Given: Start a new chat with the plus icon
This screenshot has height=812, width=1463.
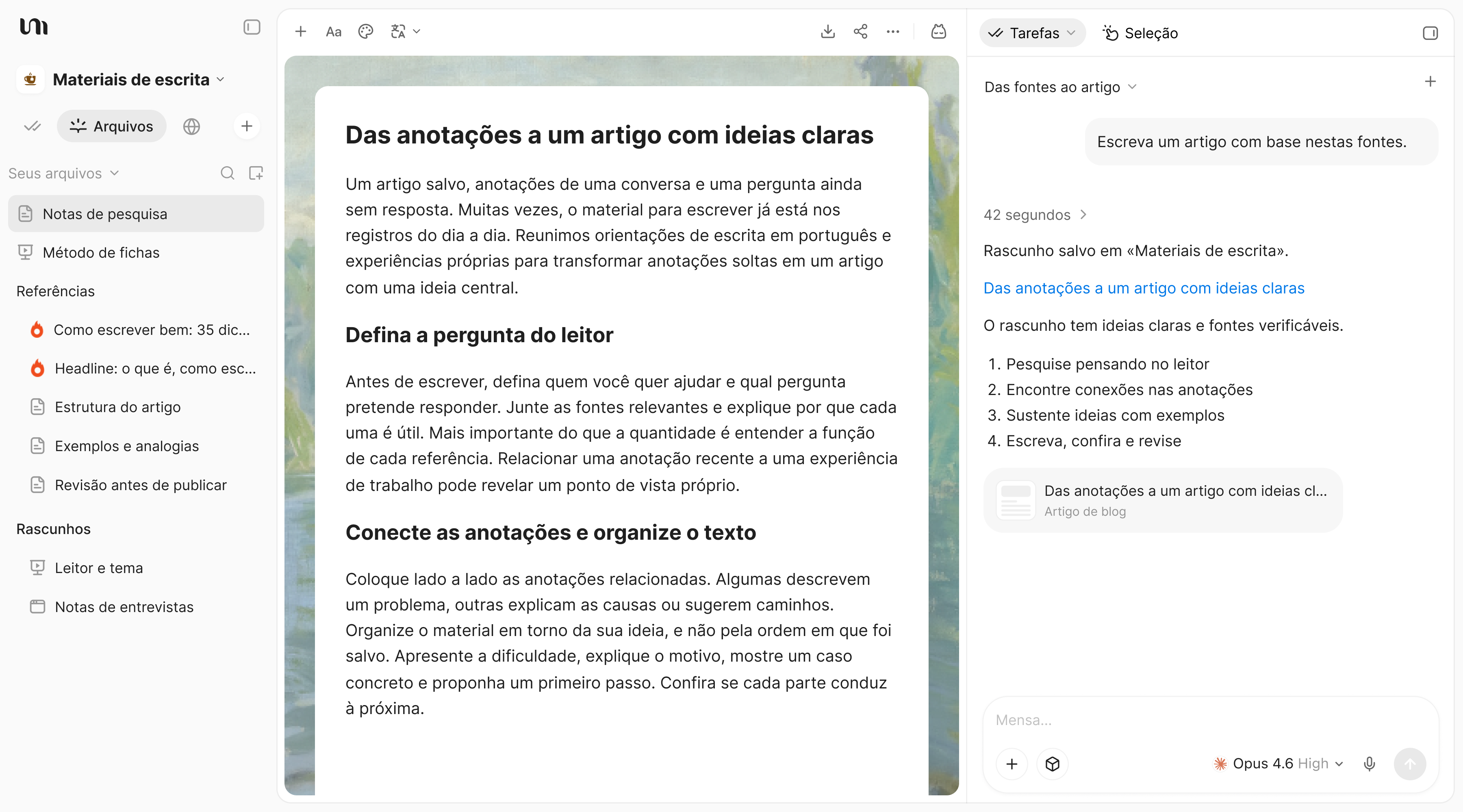Looking at the screenshot, I should point(1430,82).
